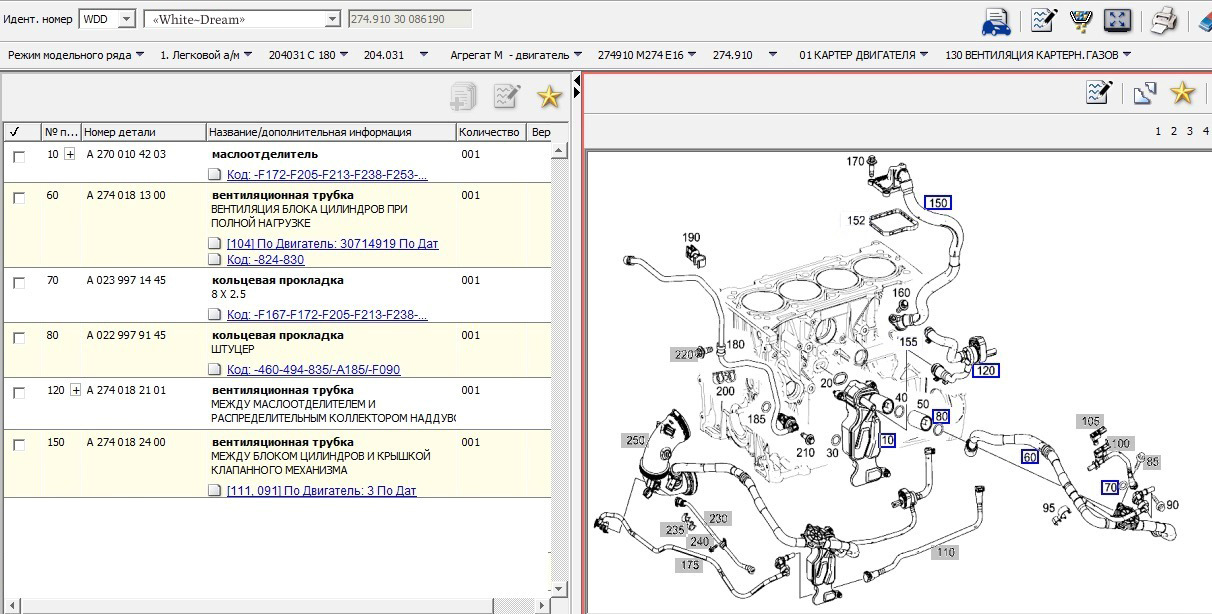Click callout 150 in the engine diagram
Image resolution: width=1212 pixels, height=614 pixels.
coord(938,203)
